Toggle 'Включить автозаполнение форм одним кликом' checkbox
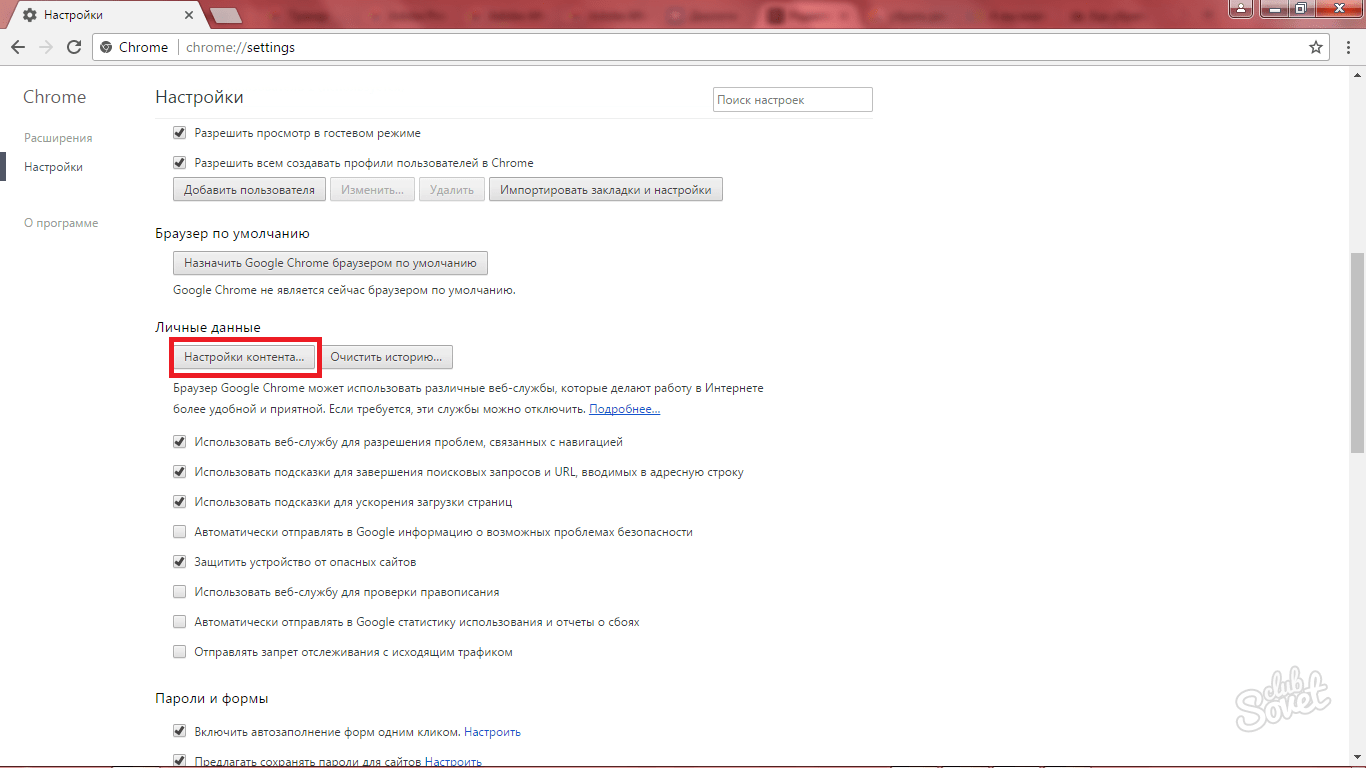This screenshot has width=1366, height=768. [180, 731]
